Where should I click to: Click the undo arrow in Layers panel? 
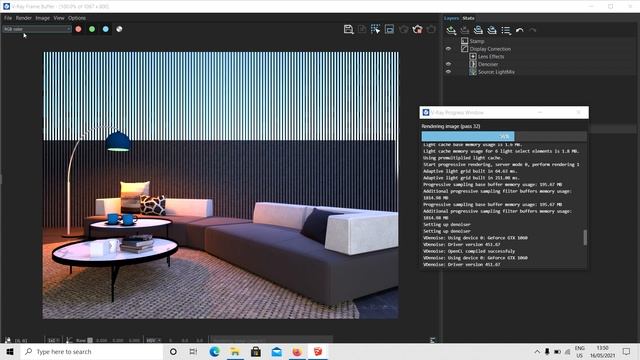pos(519,30)
